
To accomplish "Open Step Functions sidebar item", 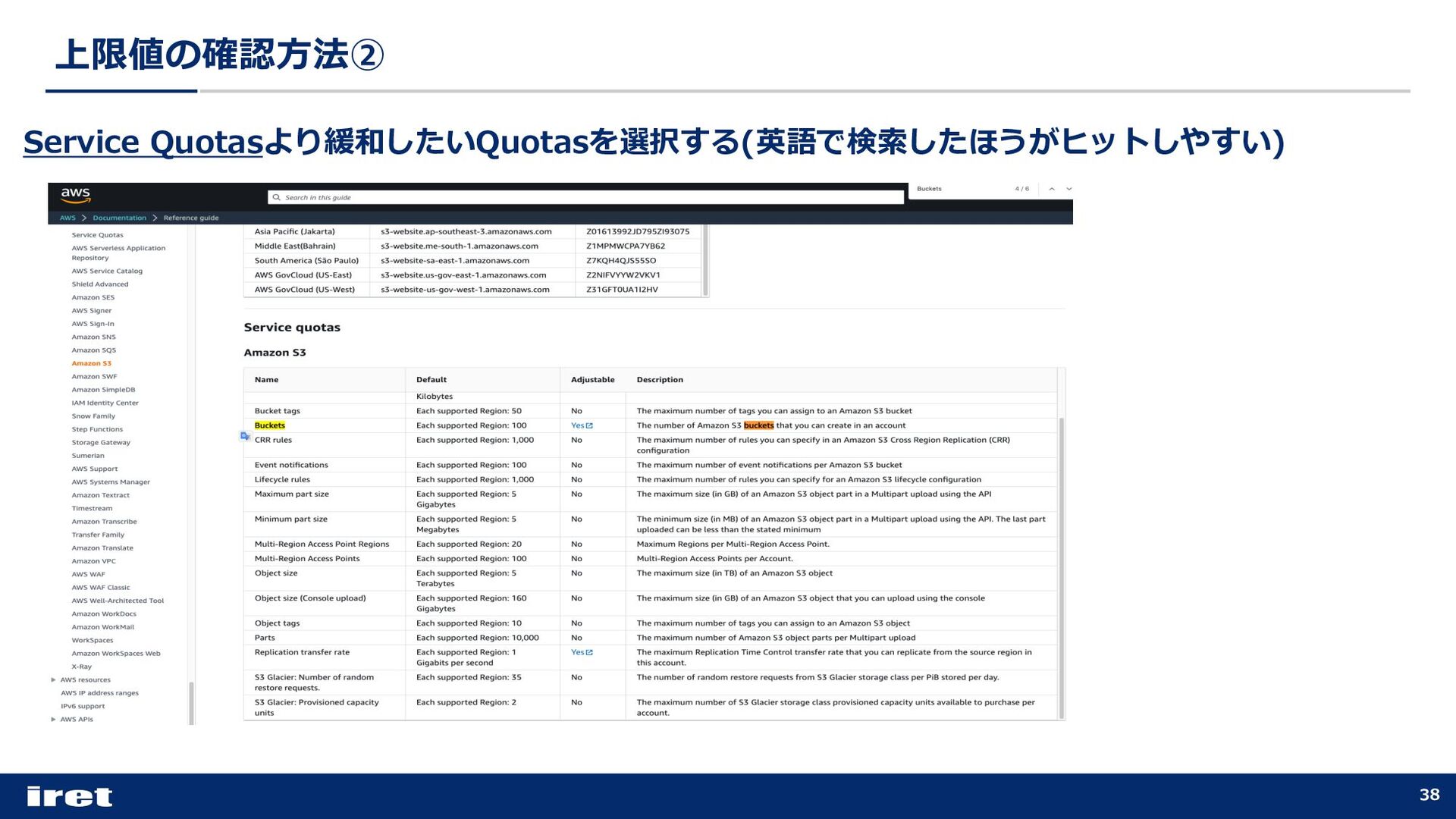I will [97, 429].
